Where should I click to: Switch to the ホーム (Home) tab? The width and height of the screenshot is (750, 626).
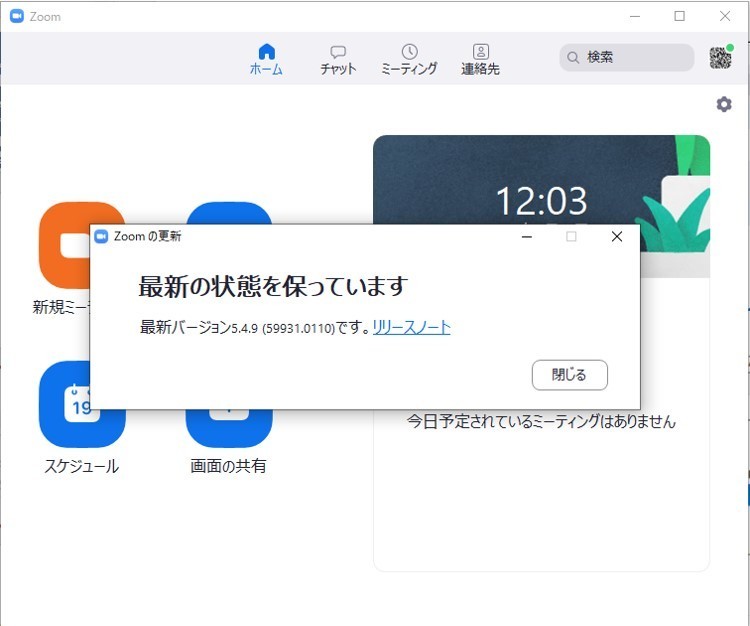point(265,59)
